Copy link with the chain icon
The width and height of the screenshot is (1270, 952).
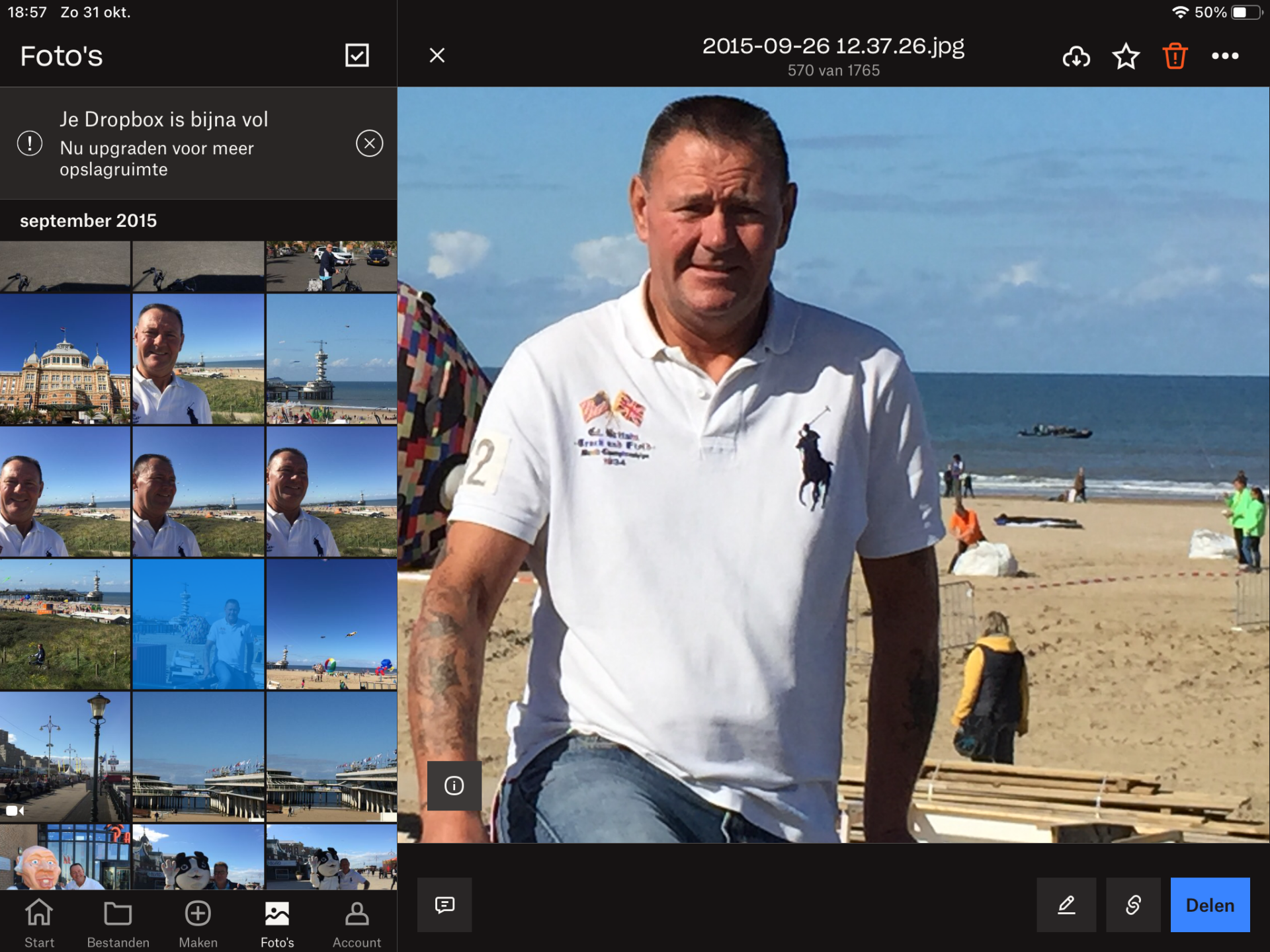pos(1132,904)
